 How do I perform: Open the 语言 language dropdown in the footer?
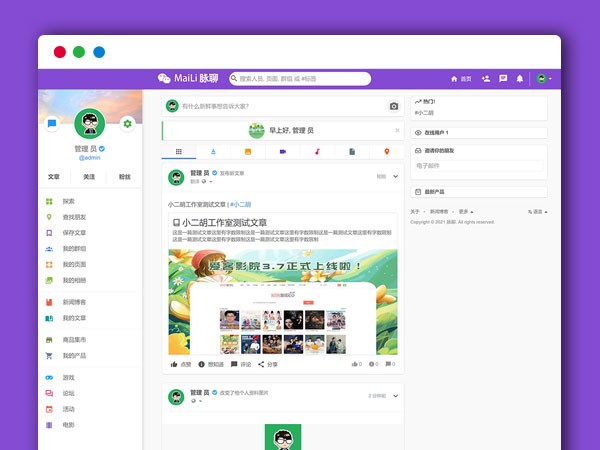point(537,212)
